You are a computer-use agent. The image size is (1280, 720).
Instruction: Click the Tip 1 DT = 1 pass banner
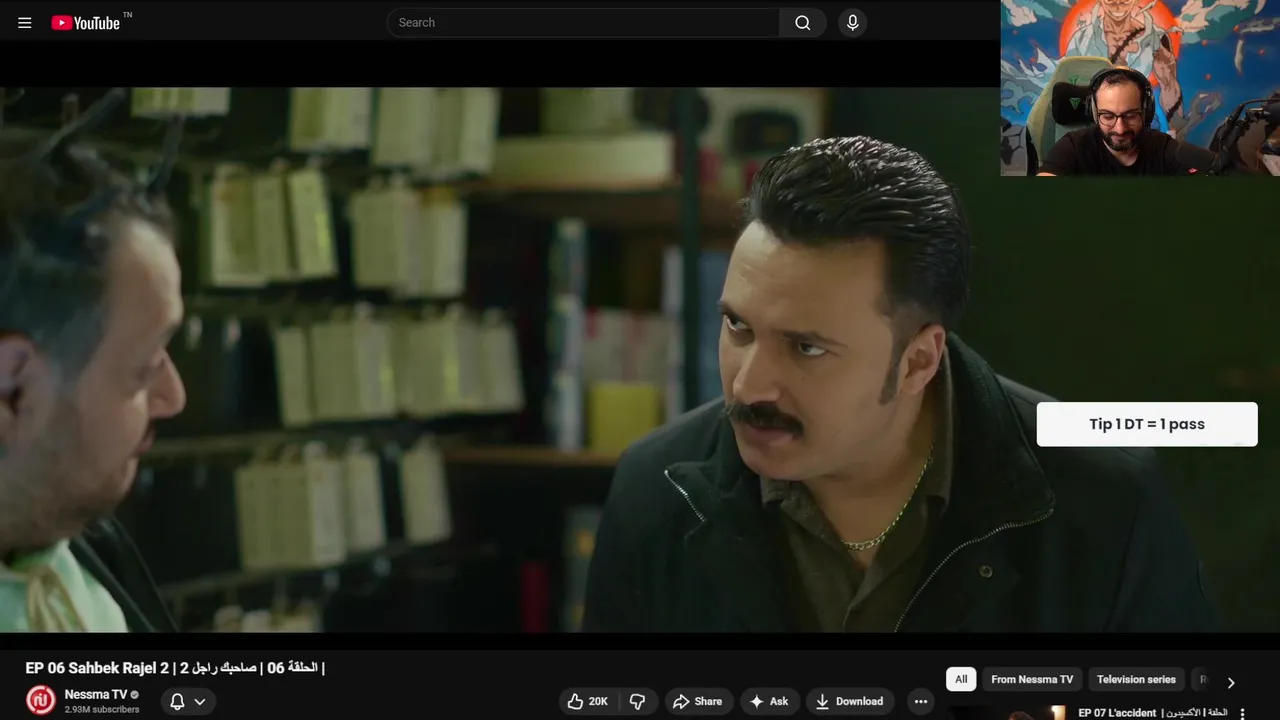coord(1147,424)
